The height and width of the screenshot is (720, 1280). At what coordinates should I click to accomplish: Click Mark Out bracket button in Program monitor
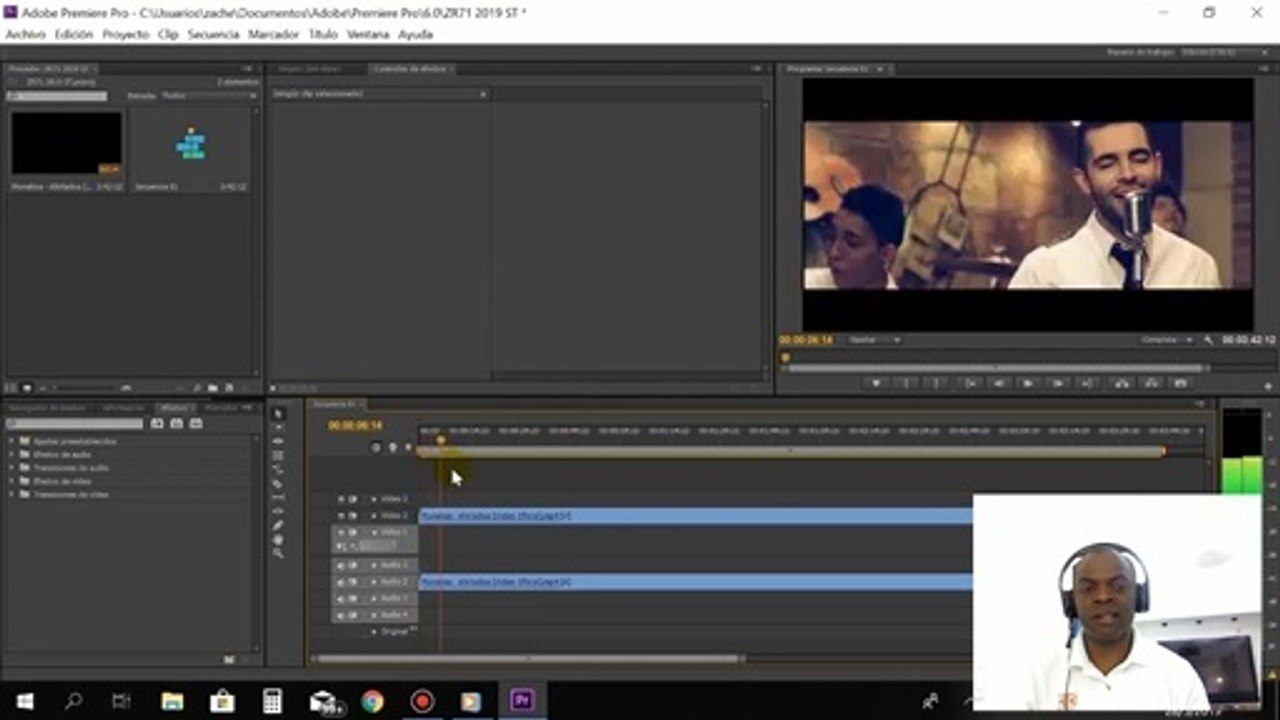[937, 383]
